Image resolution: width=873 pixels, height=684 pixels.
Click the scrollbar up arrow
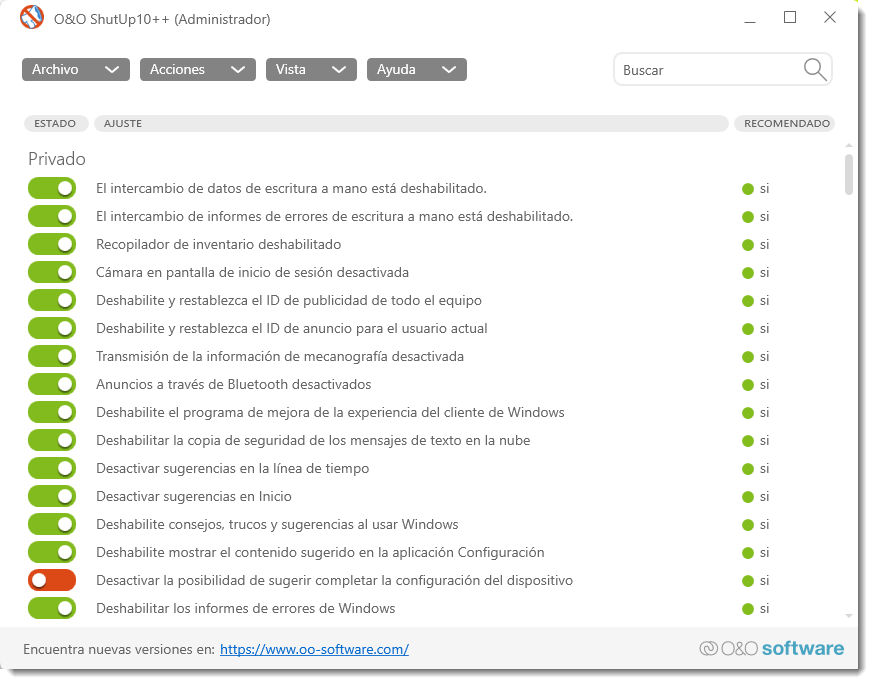[849, 145]
